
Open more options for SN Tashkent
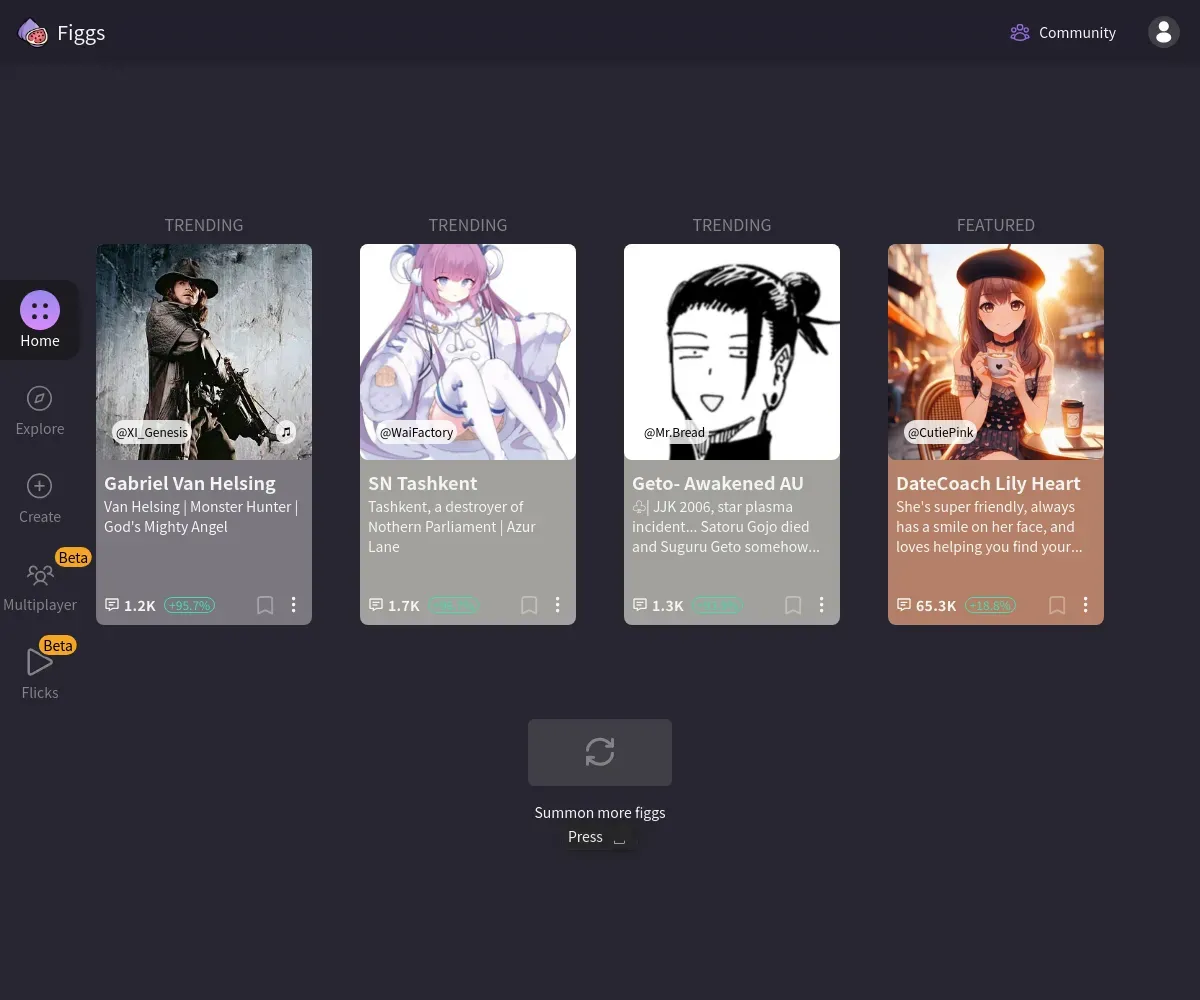click(558, 605)
